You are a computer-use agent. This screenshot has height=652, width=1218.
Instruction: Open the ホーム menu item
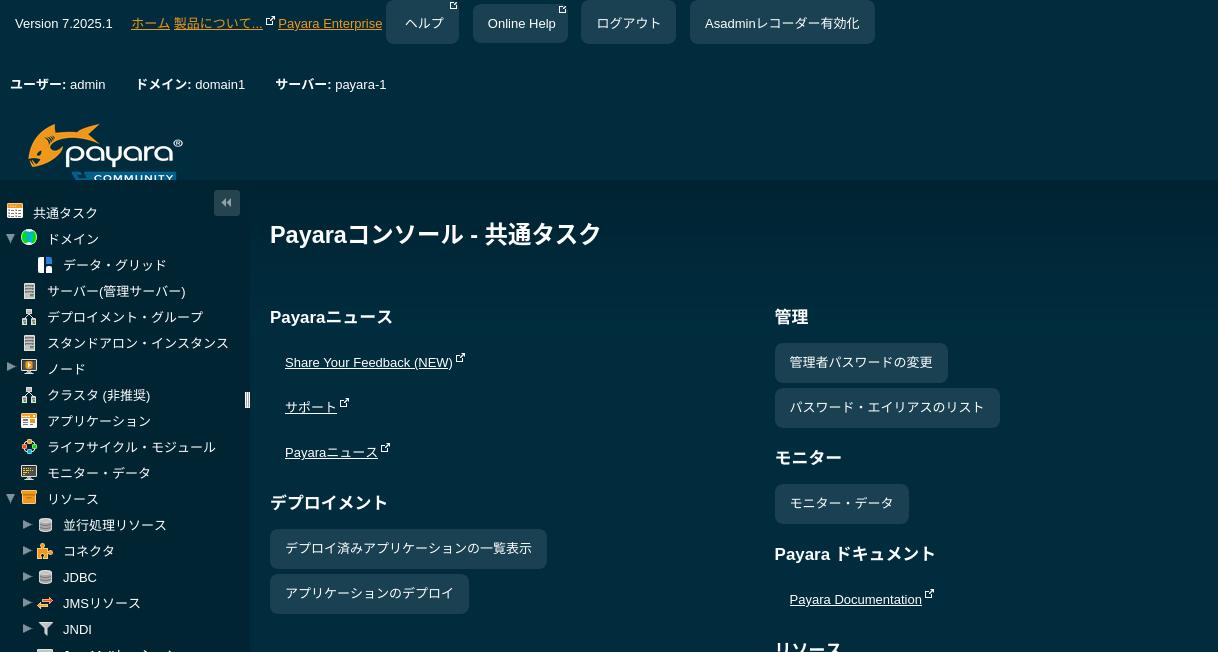coord(150,23)
